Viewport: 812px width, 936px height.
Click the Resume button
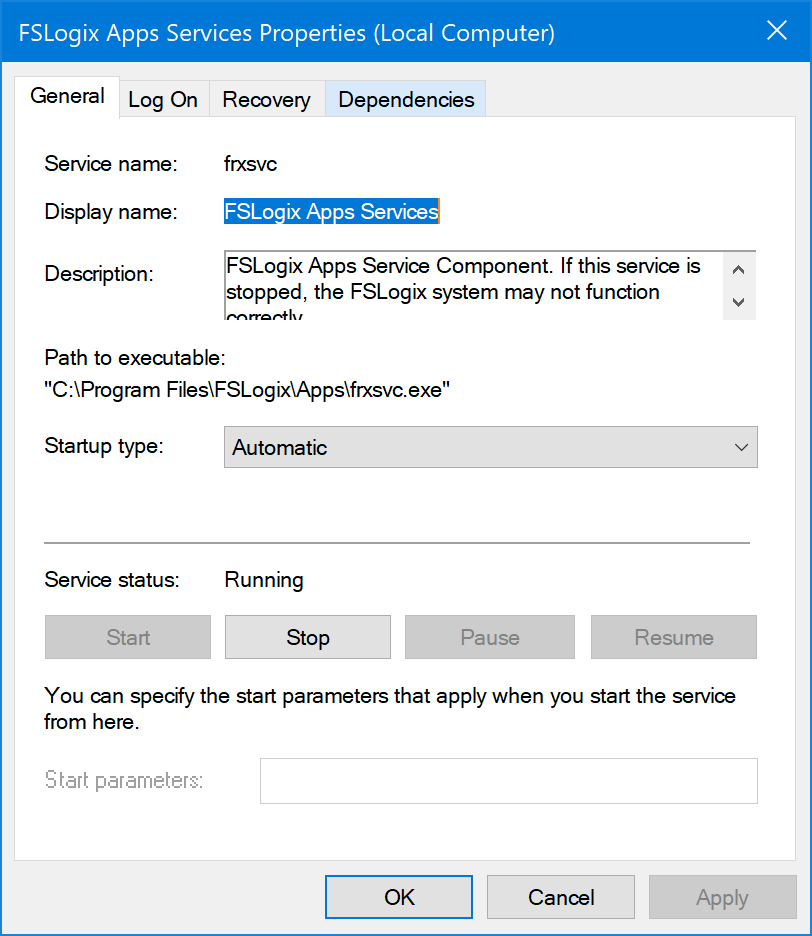(673, 637)
